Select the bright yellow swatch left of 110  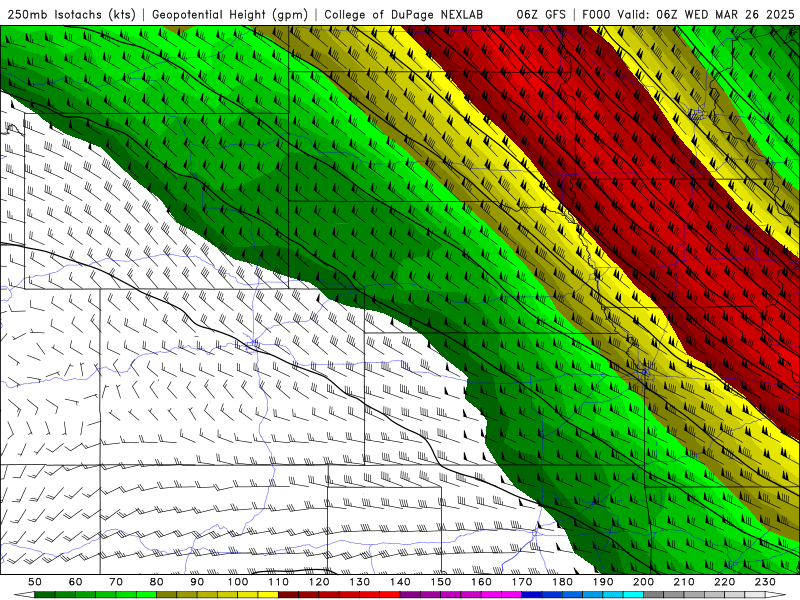[268, 595]
